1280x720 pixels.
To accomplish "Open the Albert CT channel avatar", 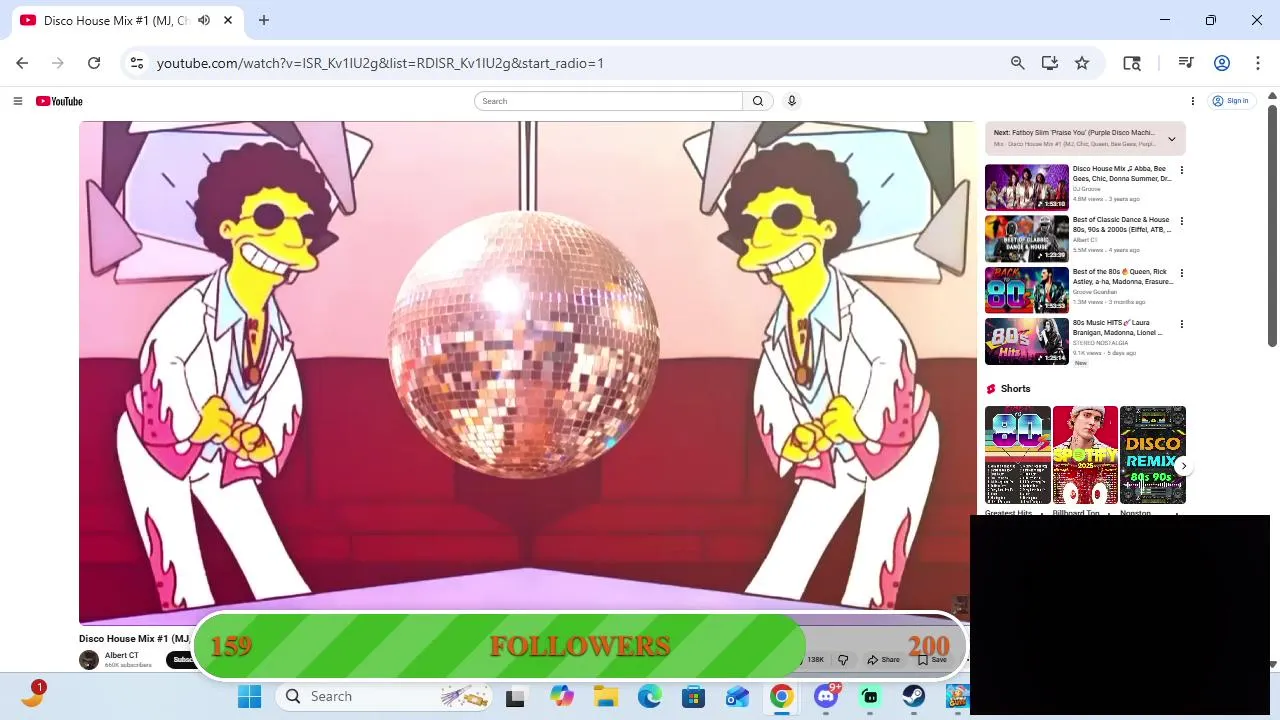I will [x=89, y=660].
